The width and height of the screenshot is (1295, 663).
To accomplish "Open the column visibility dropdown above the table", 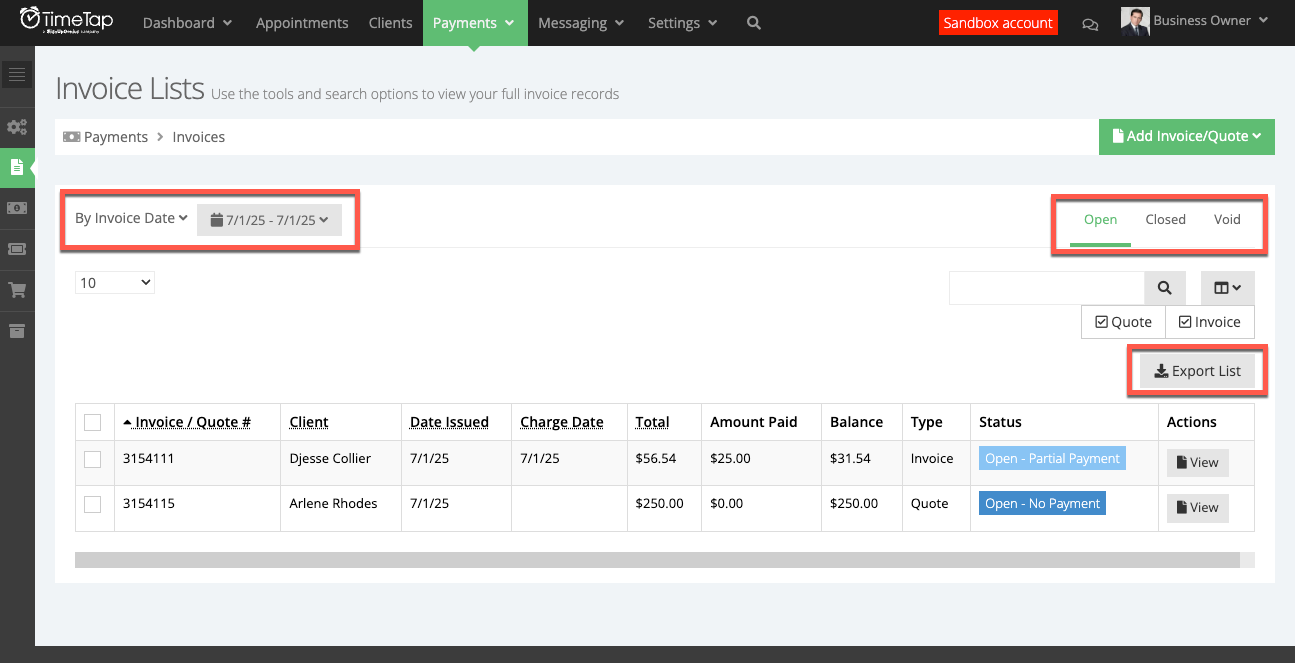I will point(1227,287).
